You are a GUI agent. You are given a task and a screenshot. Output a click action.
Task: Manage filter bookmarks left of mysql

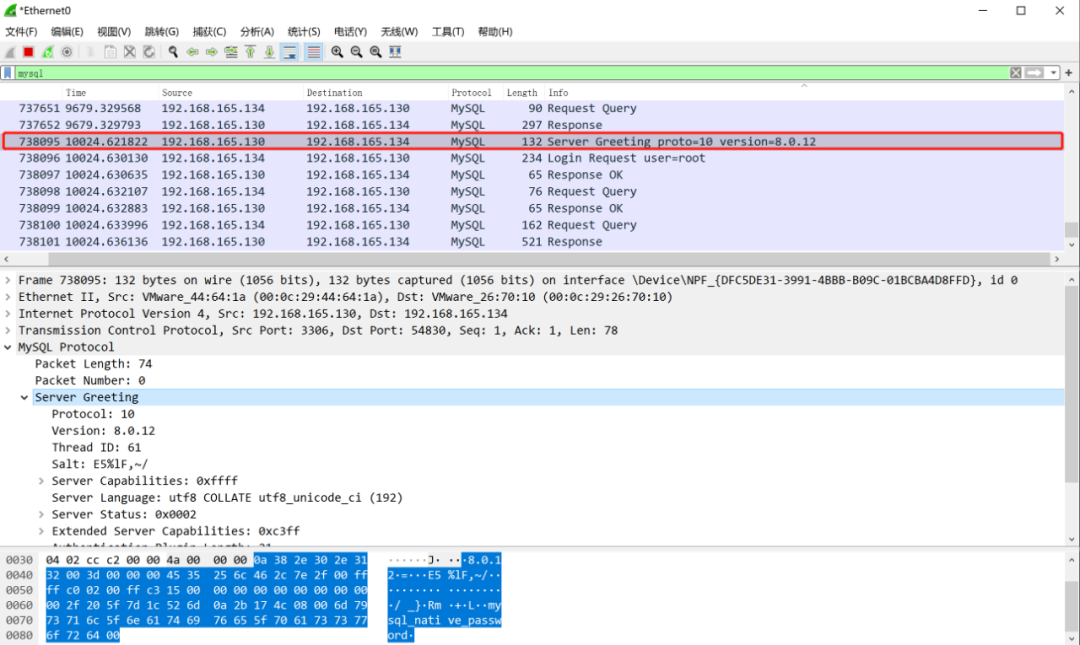[8, 73]
